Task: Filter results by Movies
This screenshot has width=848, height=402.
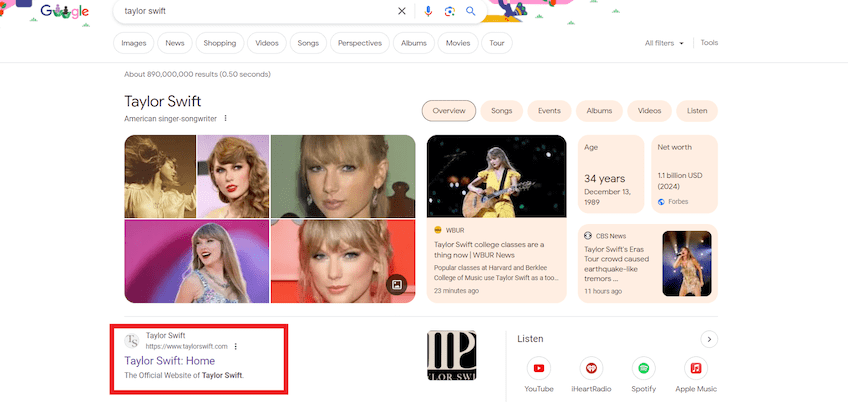Action: click(x=458, y=43)
